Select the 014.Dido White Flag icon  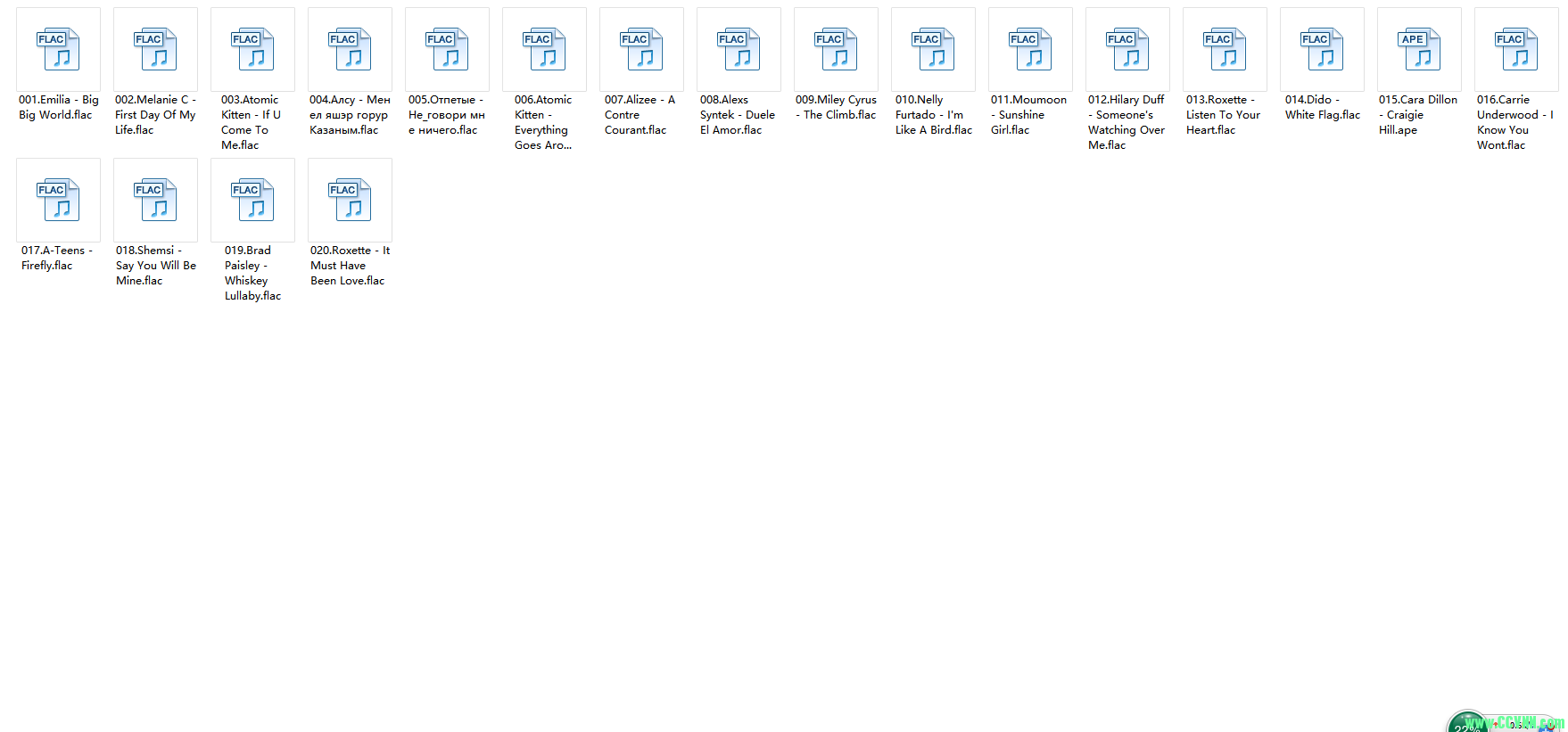pyautogui.click(x=1322, y=49)
